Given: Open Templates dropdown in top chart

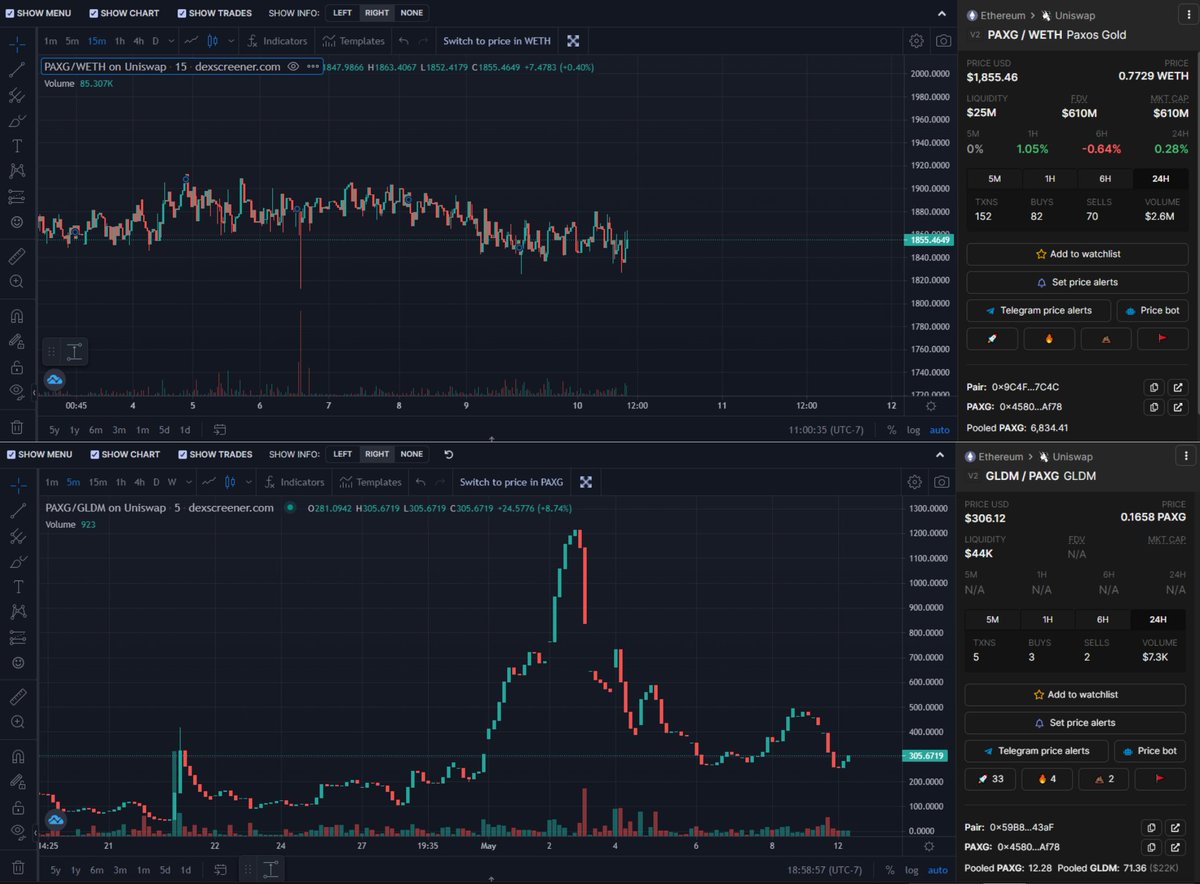Looking at the screenshot, I should click(x=352, y=41).
